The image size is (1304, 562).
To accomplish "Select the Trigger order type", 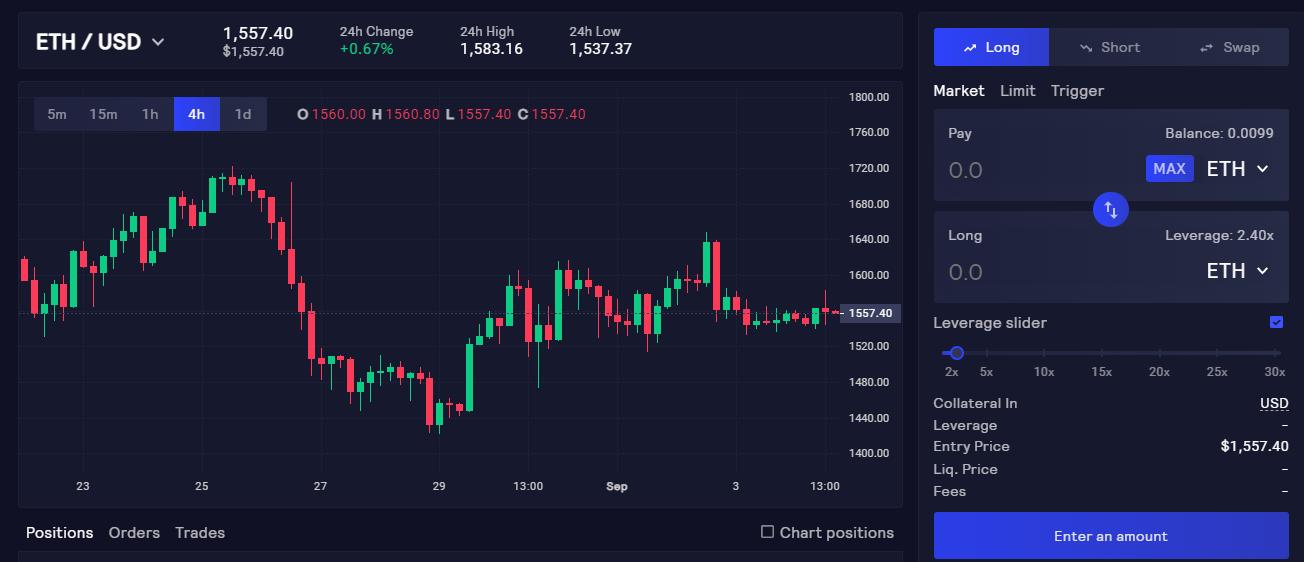I will tap(1077, 91).
